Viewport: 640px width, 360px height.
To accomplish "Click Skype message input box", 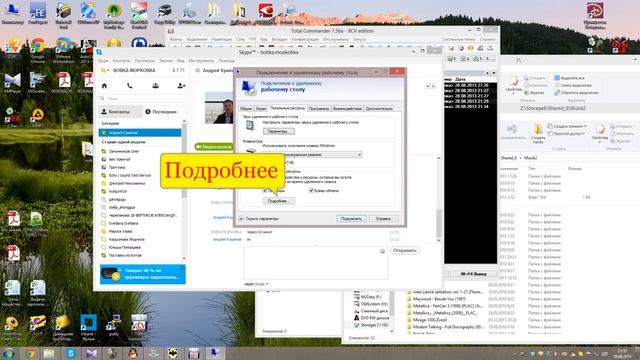I will [x=316, y=262].
